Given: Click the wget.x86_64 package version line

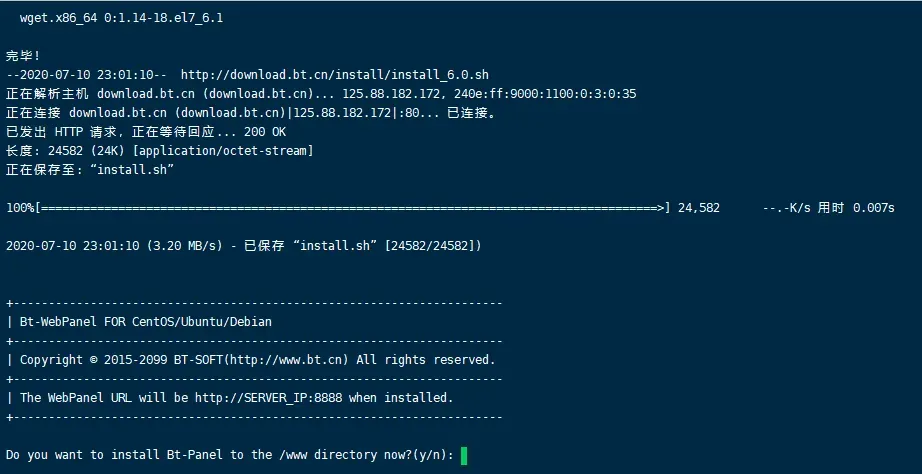Looking at the screenshot, I should [x=121, y=18].
